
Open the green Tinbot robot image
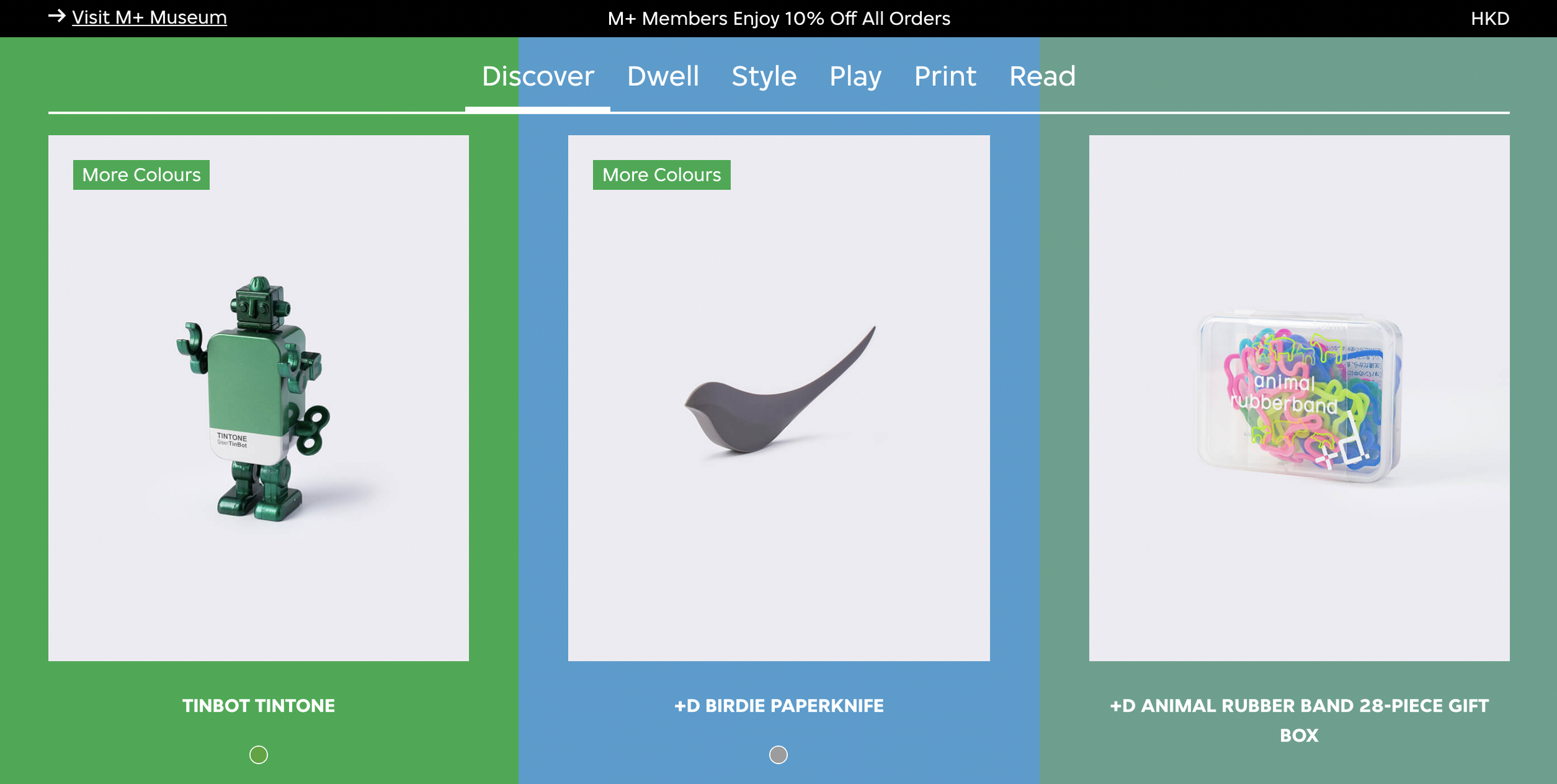(x=258, y=399)
